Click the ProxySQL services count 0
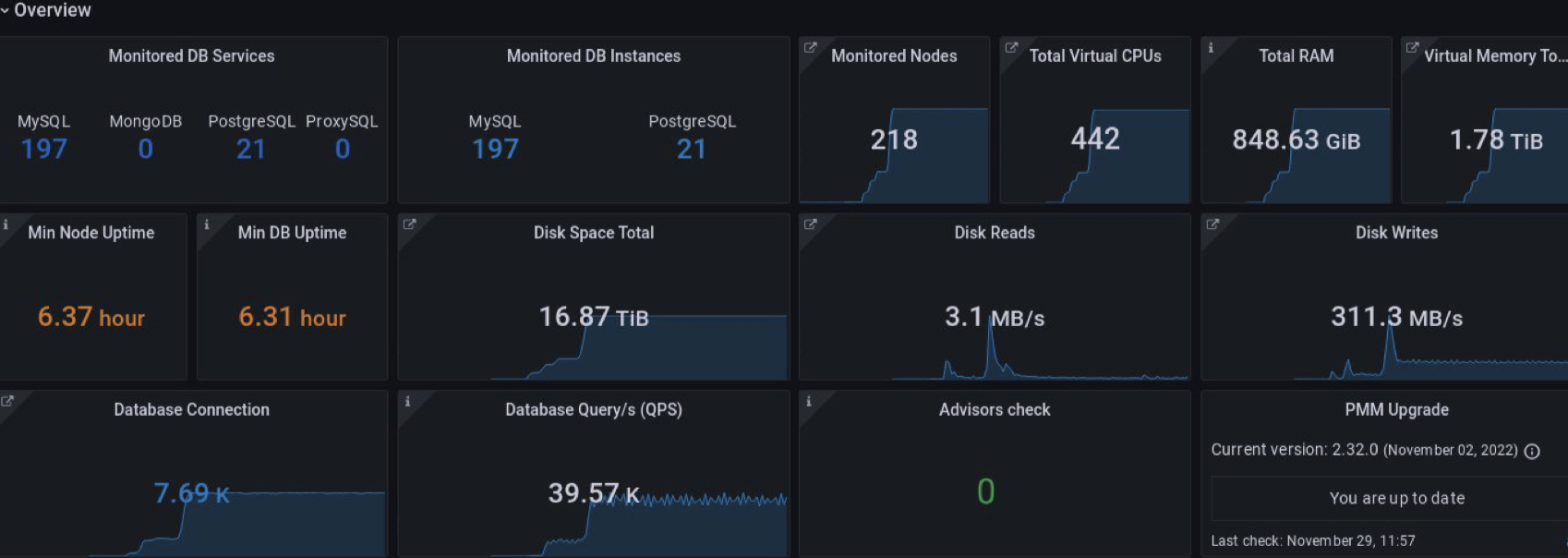Screen dimensions: 1568x558 [x=343, y=149]
